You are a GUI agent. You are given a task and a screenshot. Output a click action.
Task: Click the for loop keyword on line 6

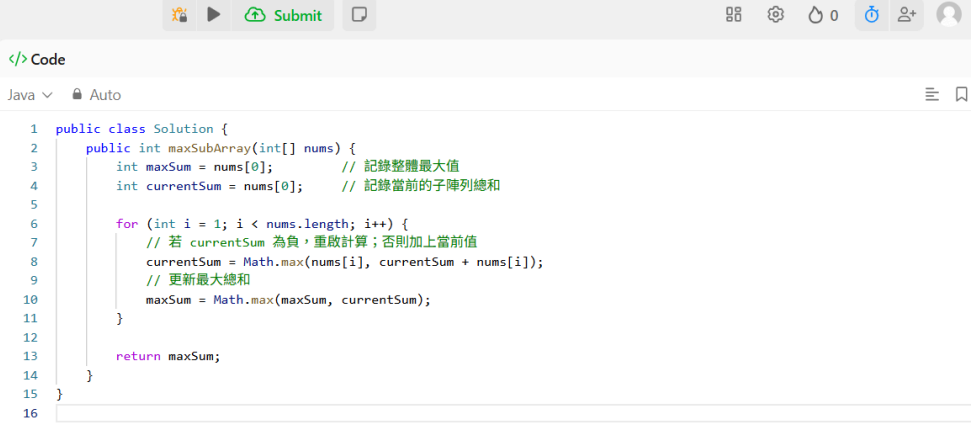pos(127,224)
